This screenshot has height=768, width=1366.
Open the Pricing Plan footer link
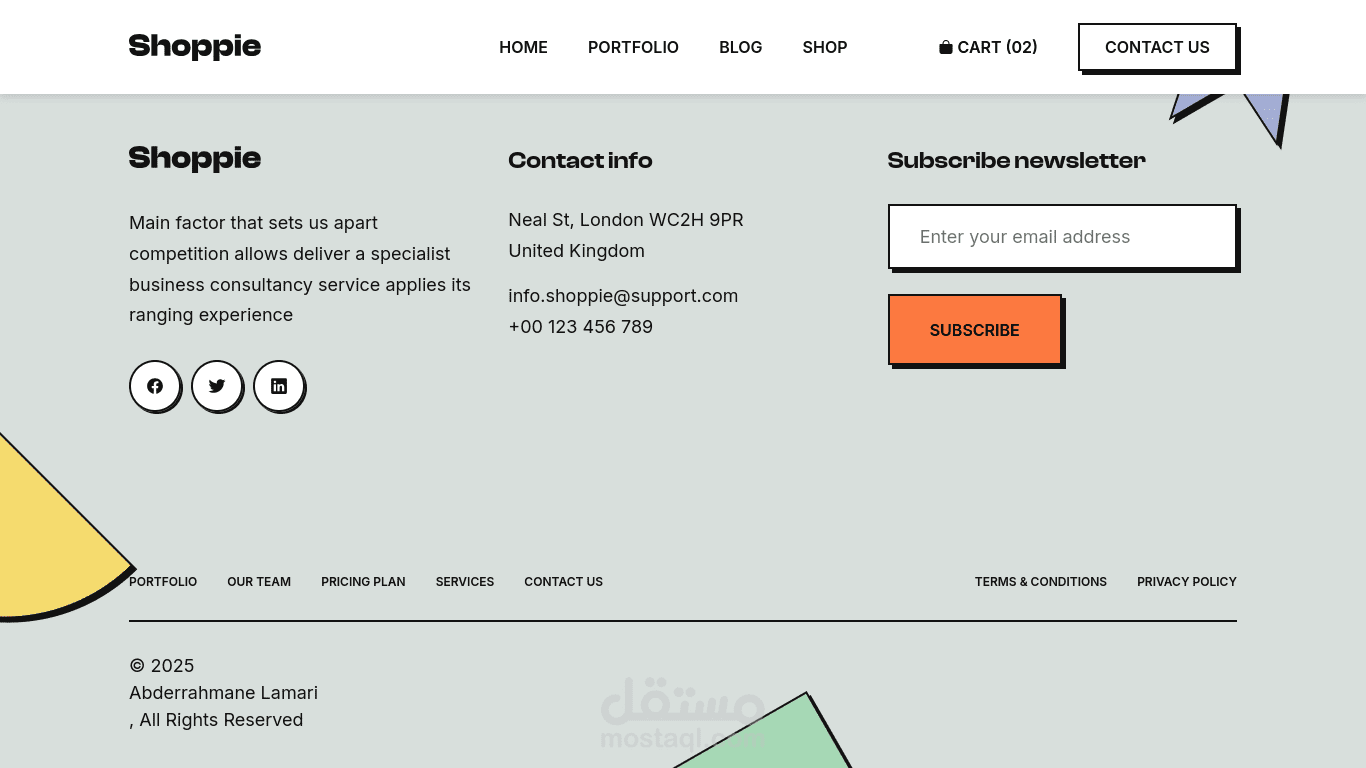click(x=363, y=582)
